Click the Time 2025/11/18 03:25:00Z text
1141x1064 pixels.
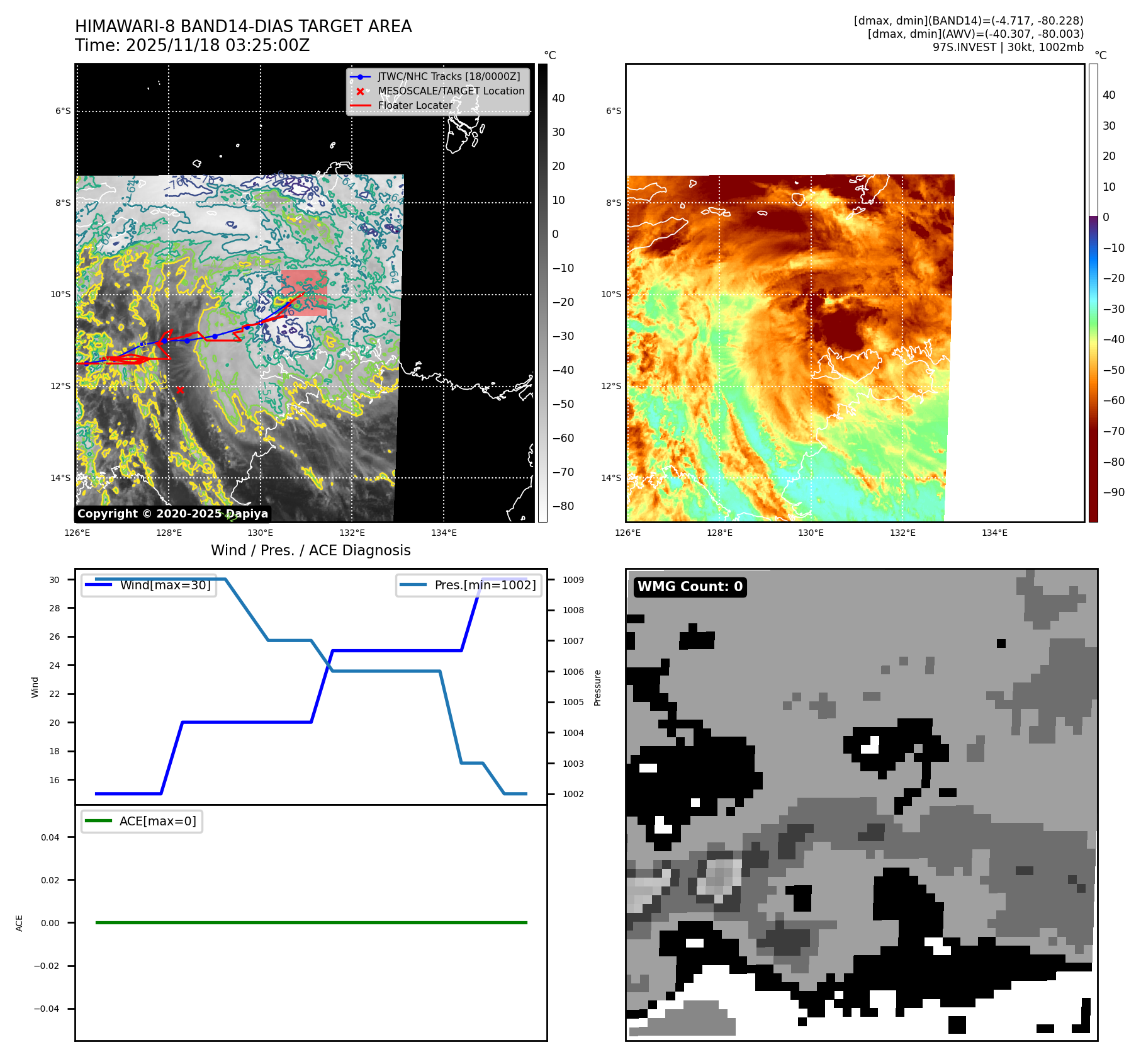pos(192,45)
